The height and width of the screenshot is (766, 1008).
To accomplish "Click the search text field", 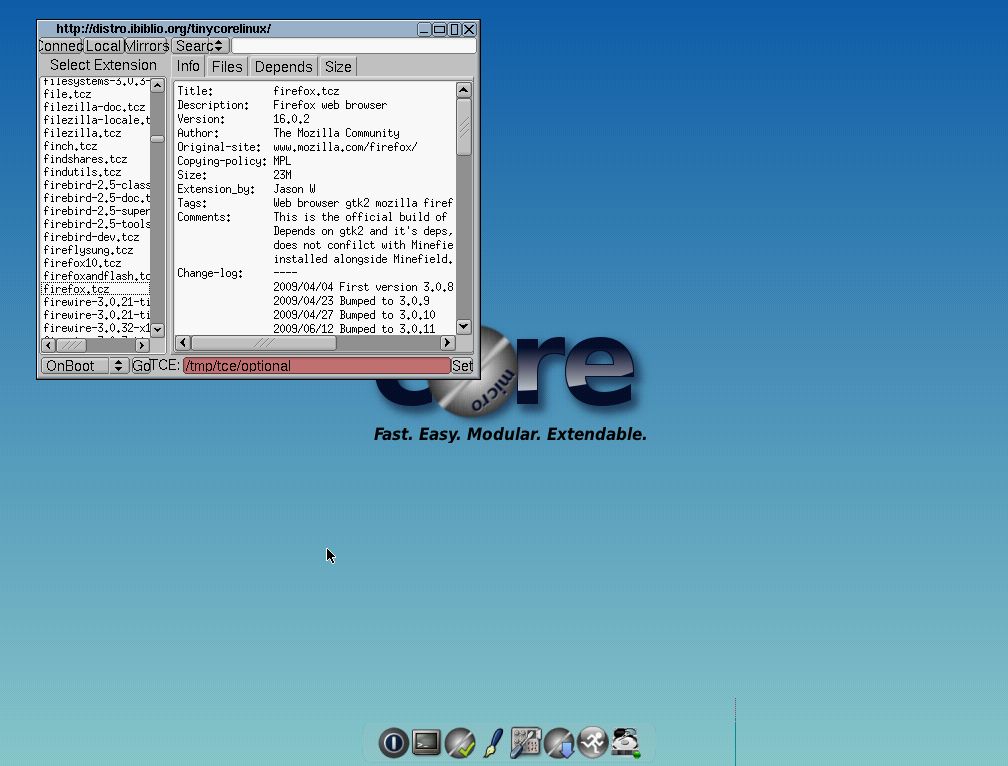I will coord(354,46).
